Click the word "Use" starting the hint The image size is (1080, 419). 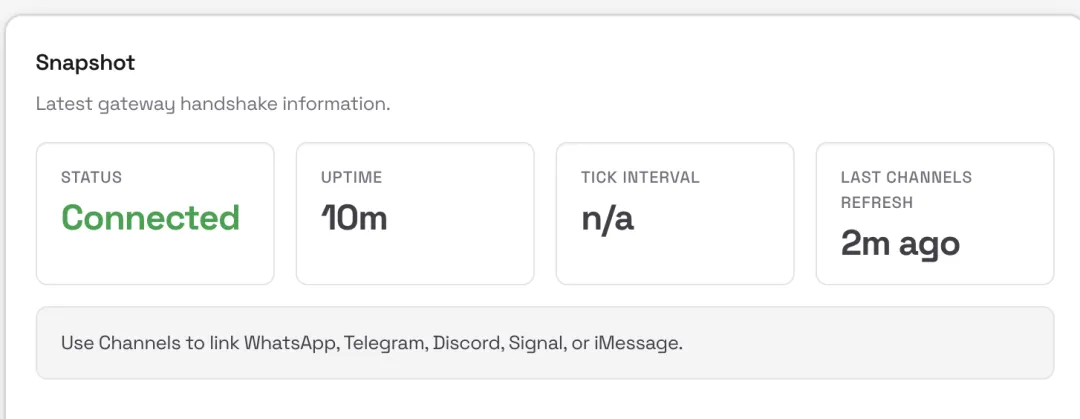pos(77,343)
